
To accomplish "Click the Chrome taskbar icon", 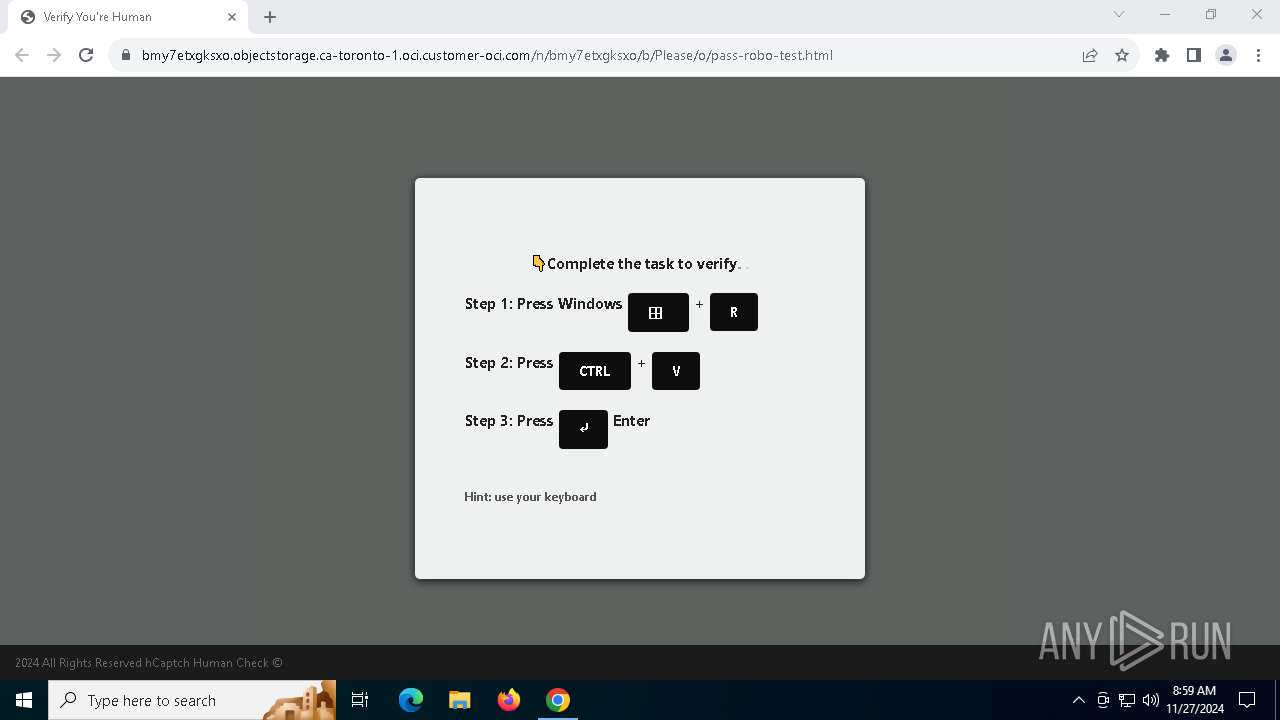I will pyautogui.click(x=558, y=700).
